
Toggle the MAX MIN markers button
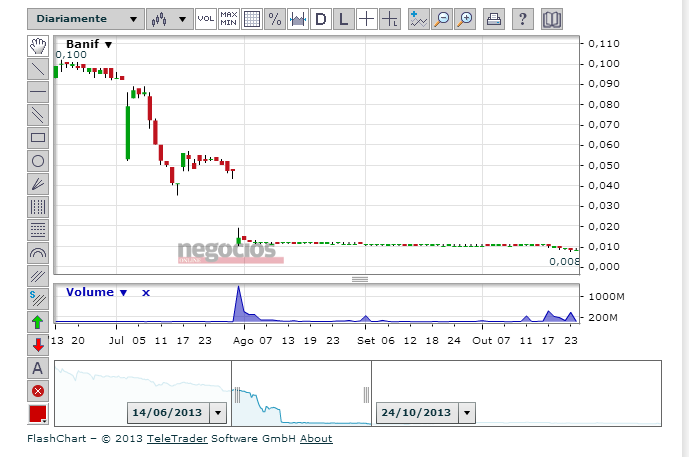pyautogui.click(x=229, y=19)
